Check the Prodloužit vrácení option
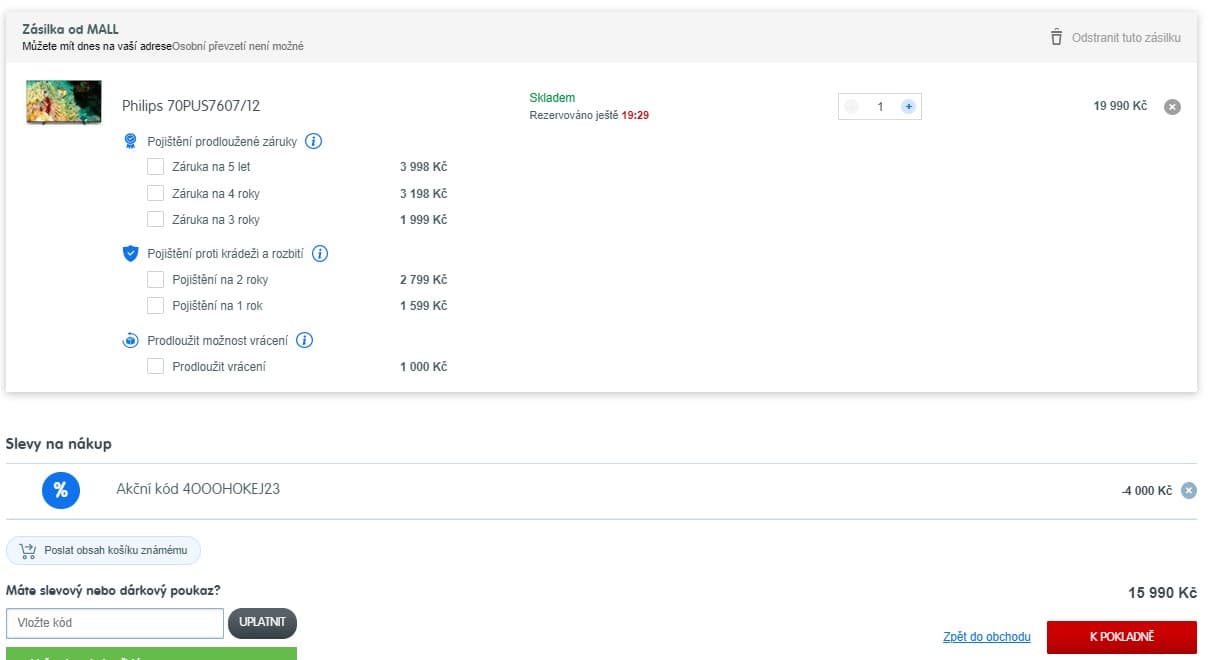 pyautogui.click(x=155, y=367)
